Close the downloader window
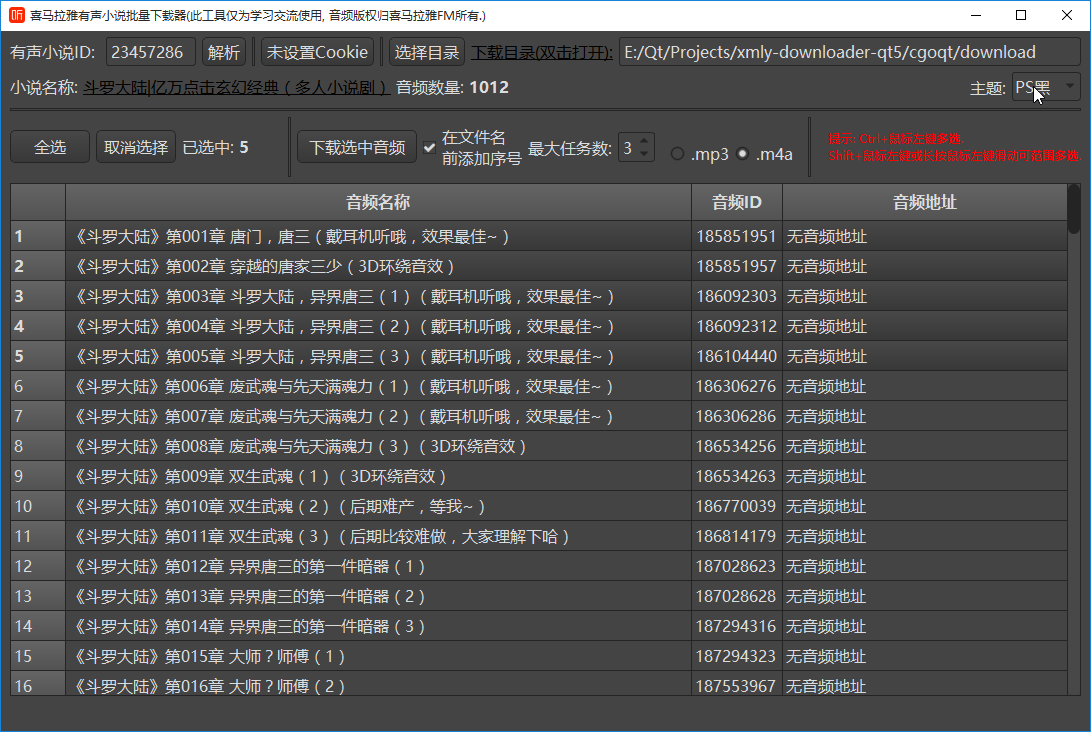The width and height of the screenshot is (1091, 732). pyautogui.click(x=1067, y=15)
